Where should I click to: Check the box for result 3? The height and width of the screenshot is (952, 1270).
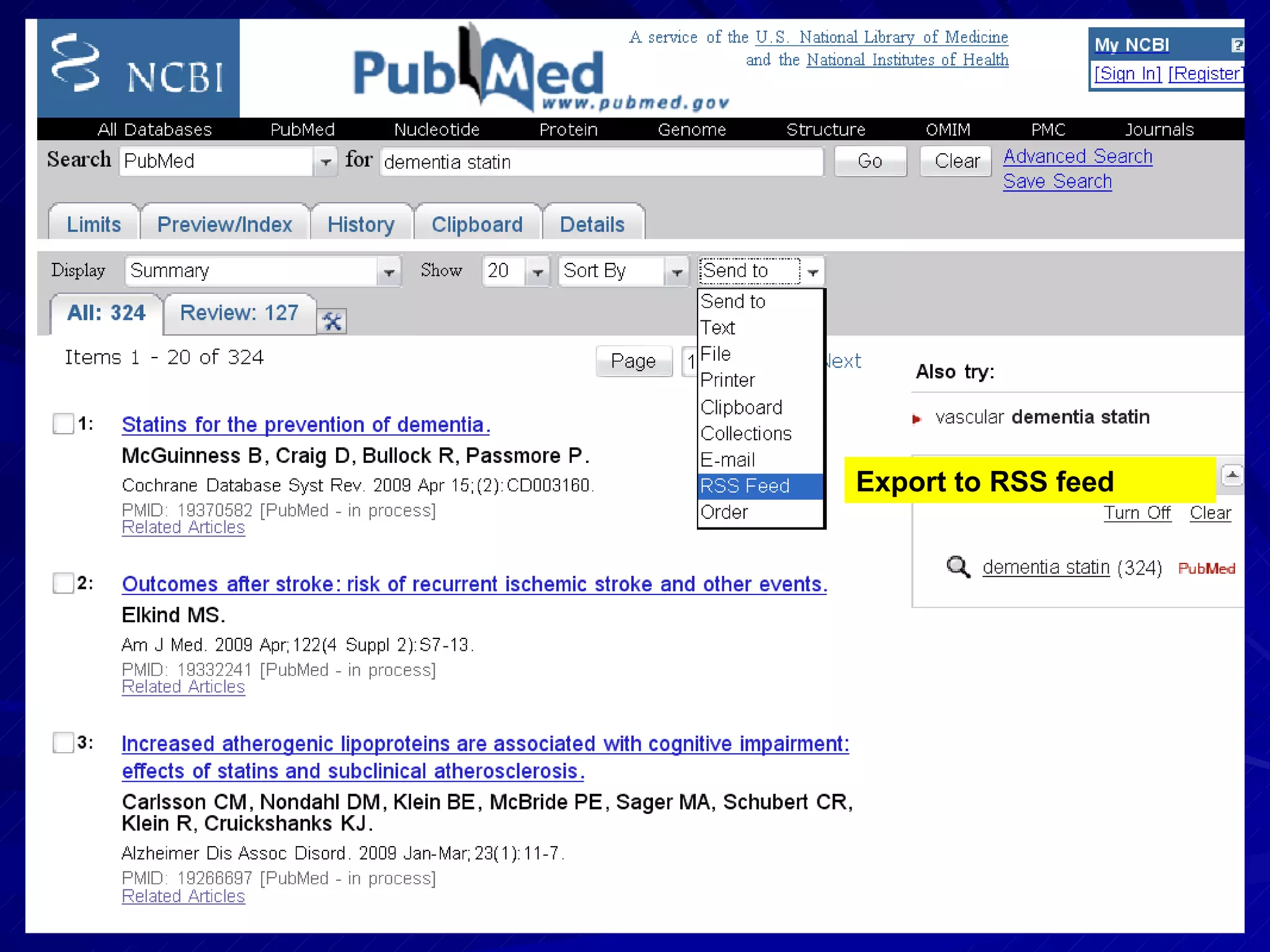click(63, 743)
